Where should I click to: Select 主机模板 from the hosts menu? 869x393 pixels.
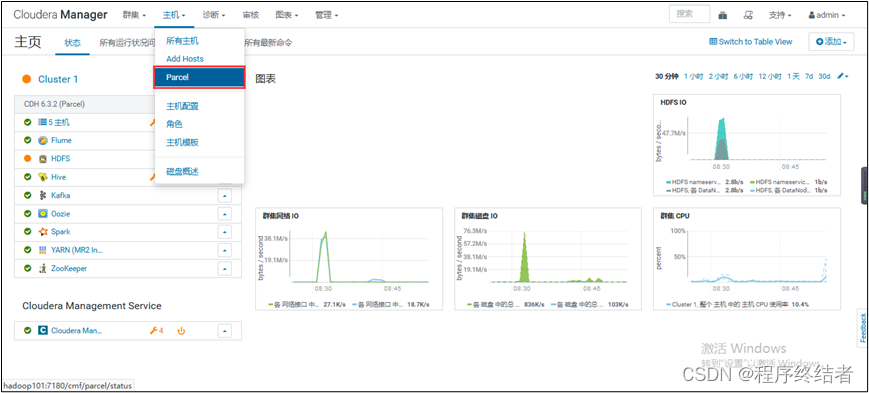click(x=182, y=142)
